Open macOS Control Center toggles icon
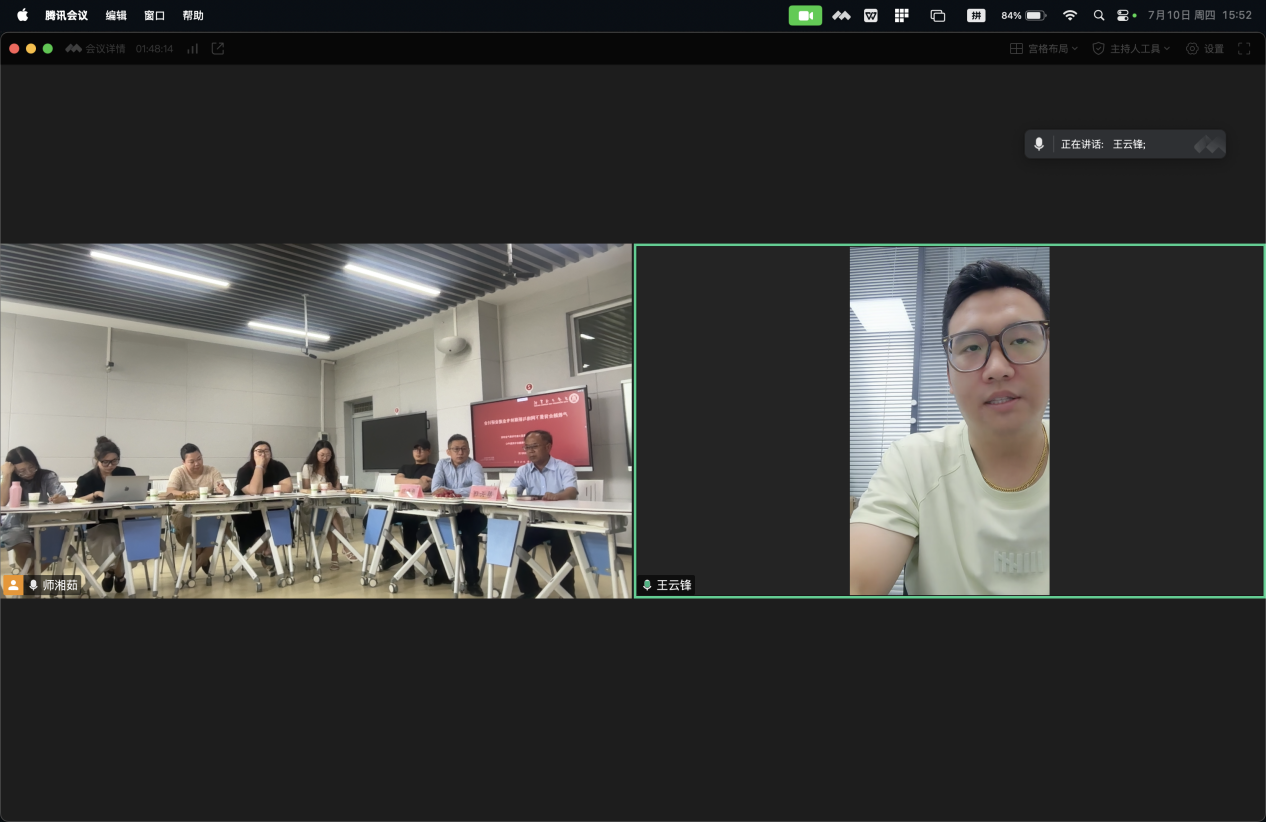 point(1124,15)
